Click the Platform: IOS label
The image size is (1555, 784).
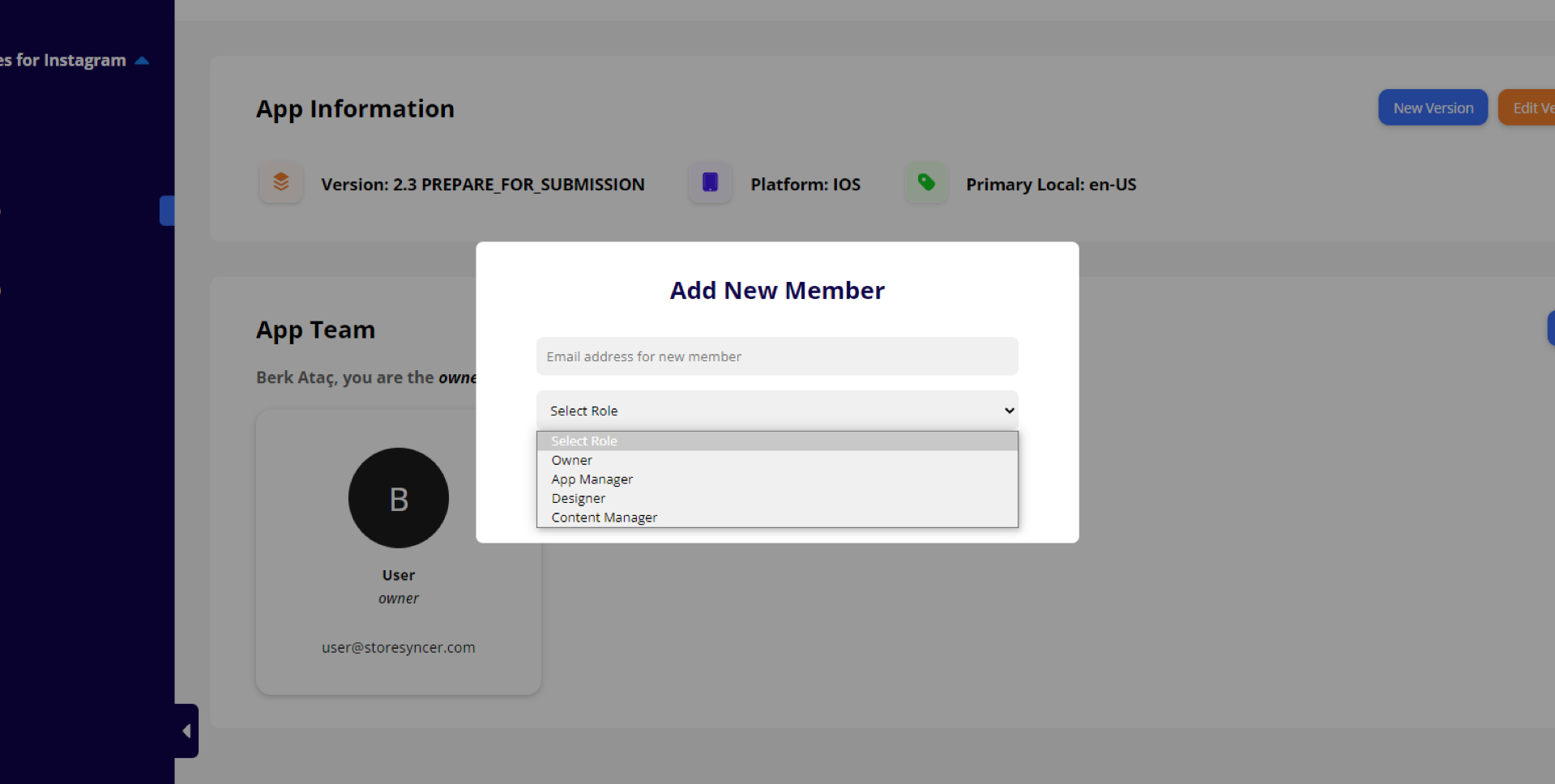pyautogui.click(x=805, y=185)
